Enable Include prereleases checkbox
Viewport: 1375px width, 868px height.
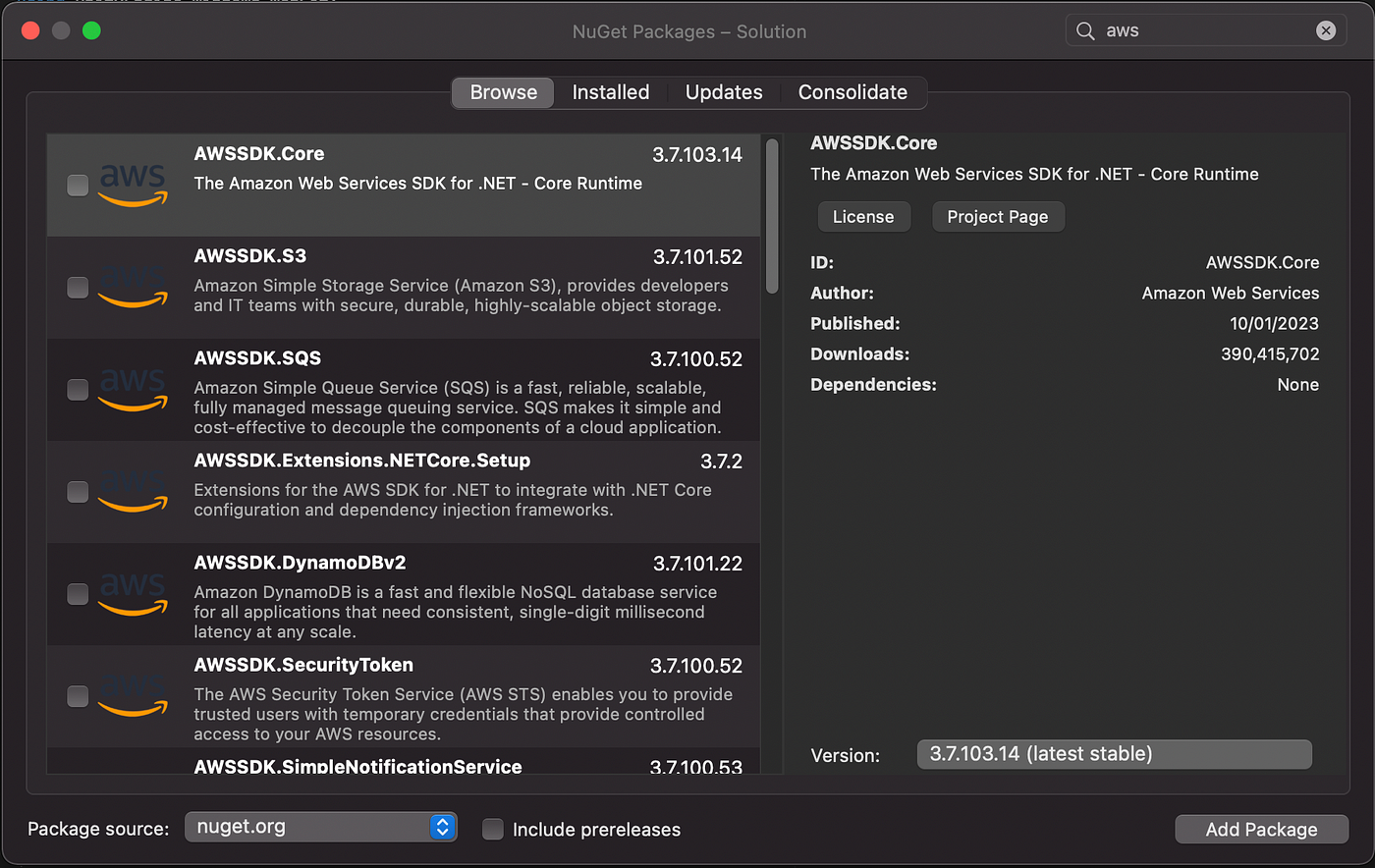click(x=493, y=829)
